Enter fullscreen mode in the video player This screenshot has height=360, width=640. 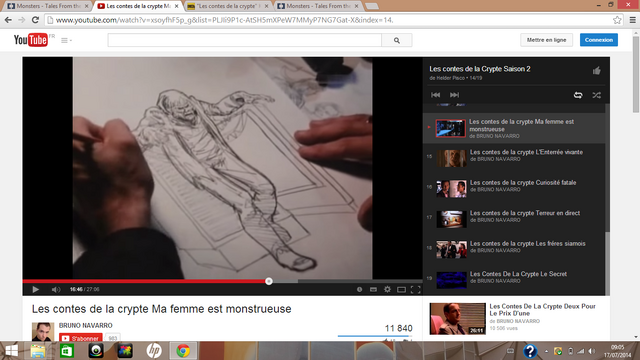(x=416, y=289)
